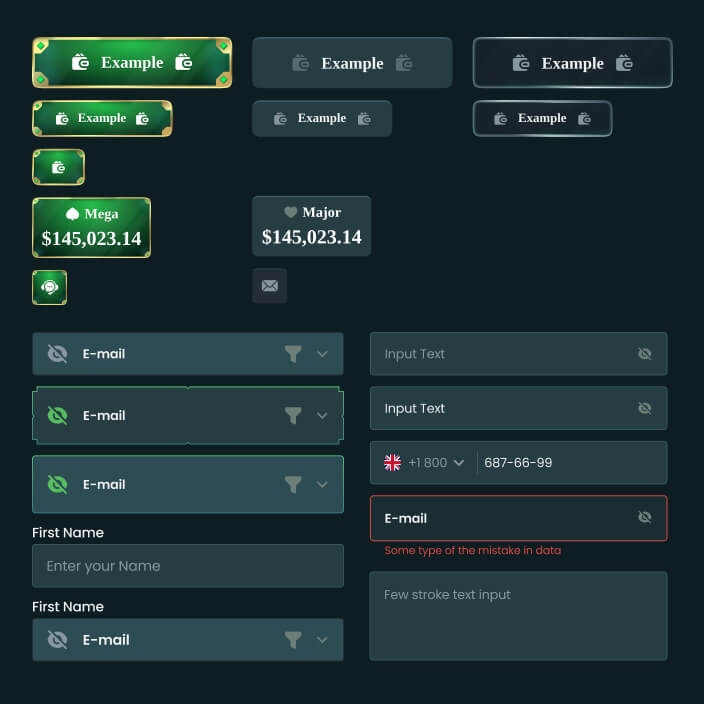The image size is (704, 704).
Task: Toggle eye-off icon in E-mail dropdown under First Name label
Action: click(57, 640)
